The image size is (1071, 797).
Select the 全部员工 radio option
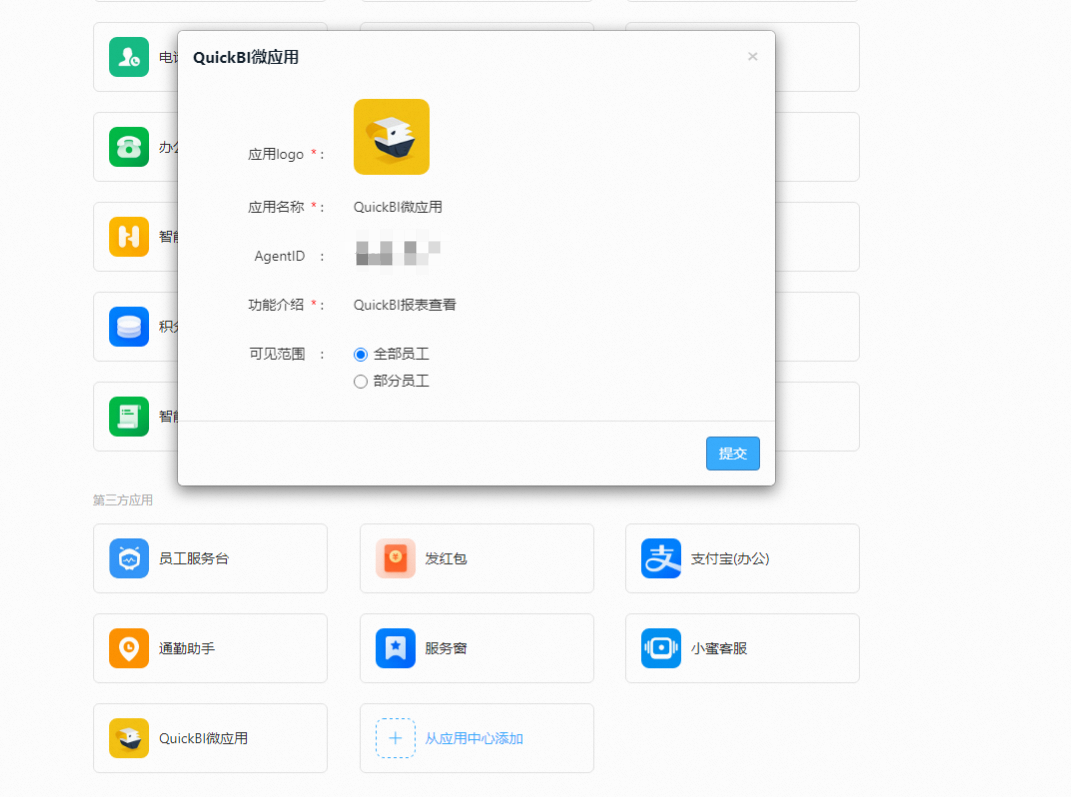pyautogui.click(x=361, y=354)
